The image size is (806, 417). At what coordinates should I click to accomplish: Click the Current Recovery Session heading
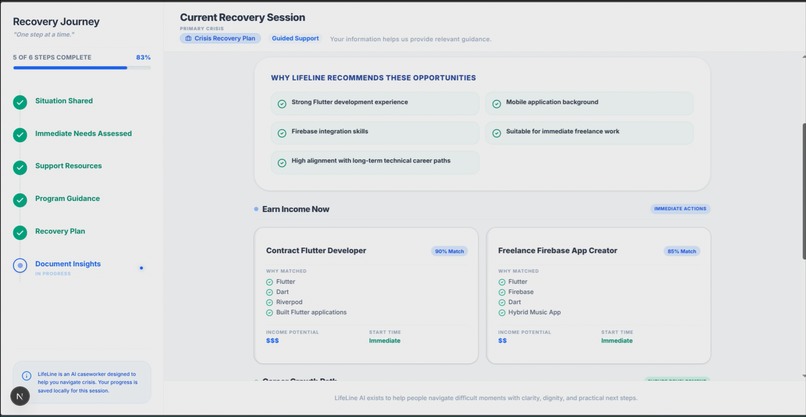tap(242, 17)
